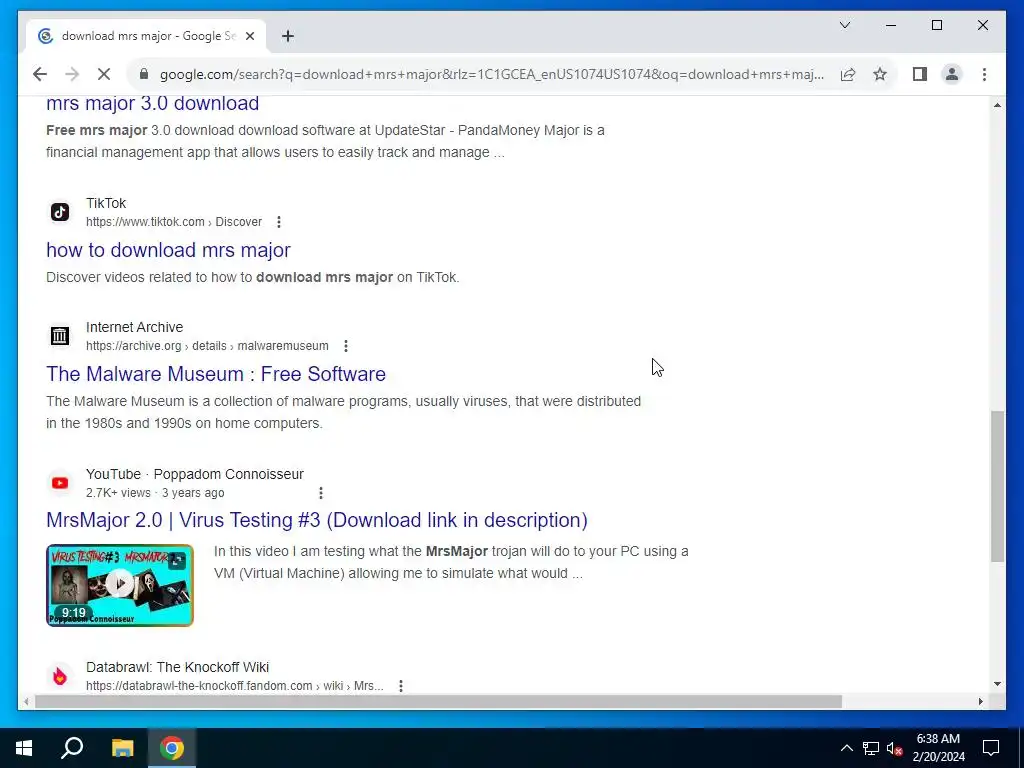
Task: Click the scroll right arrow
Action: click(980, 701)
